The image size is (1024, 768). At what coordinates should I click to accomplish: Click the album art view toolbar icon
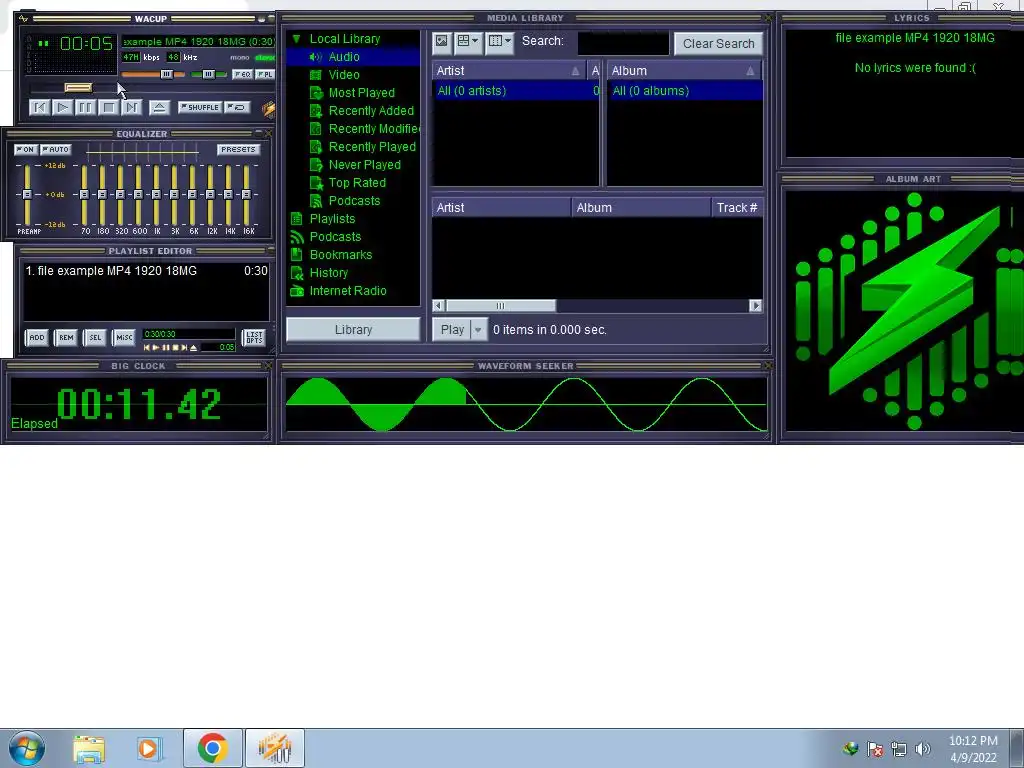pos(441,42)
